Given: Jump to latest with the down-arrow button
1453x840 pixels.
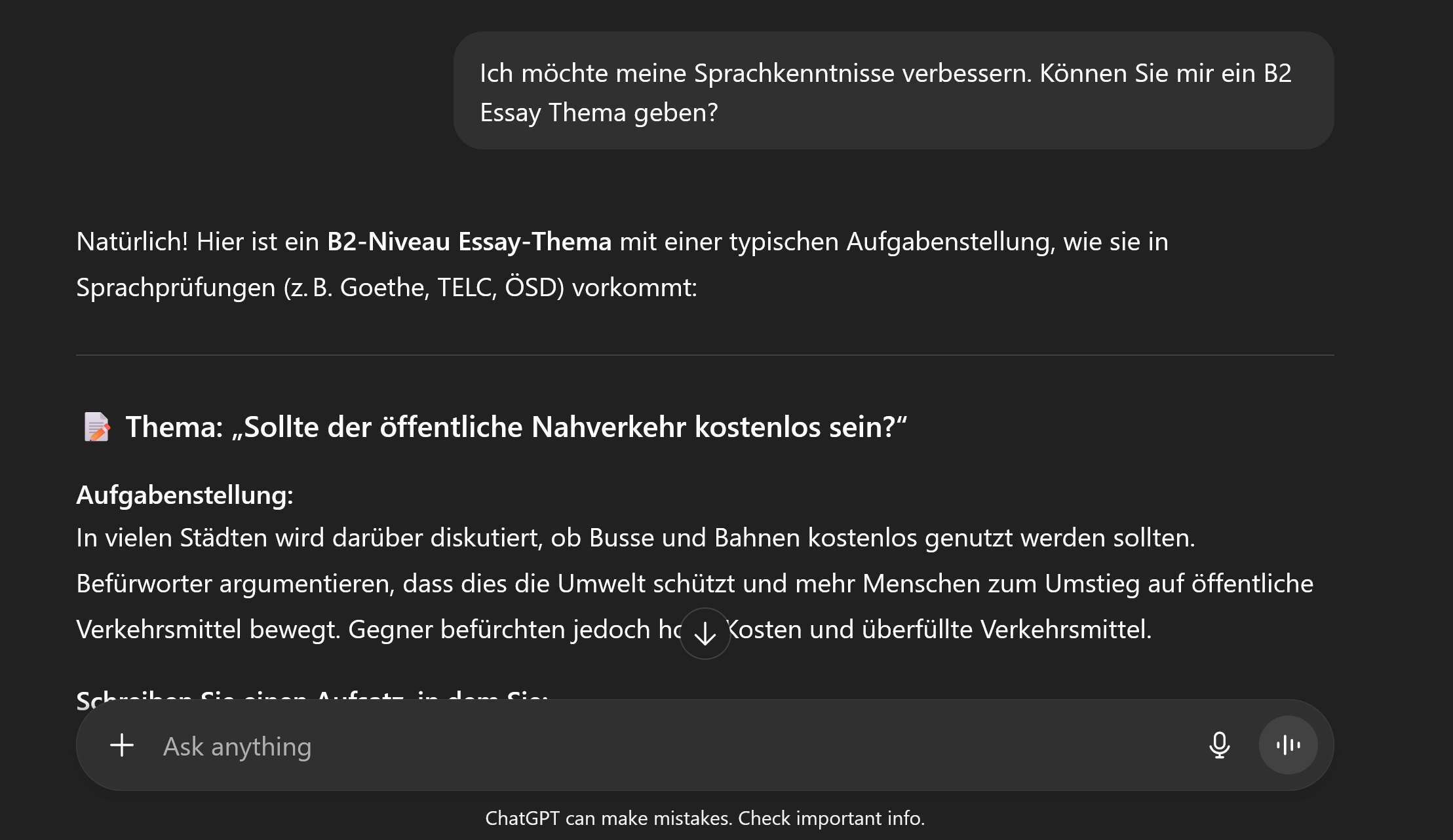Looking at the screenshot, I should [x=705, y=634].
